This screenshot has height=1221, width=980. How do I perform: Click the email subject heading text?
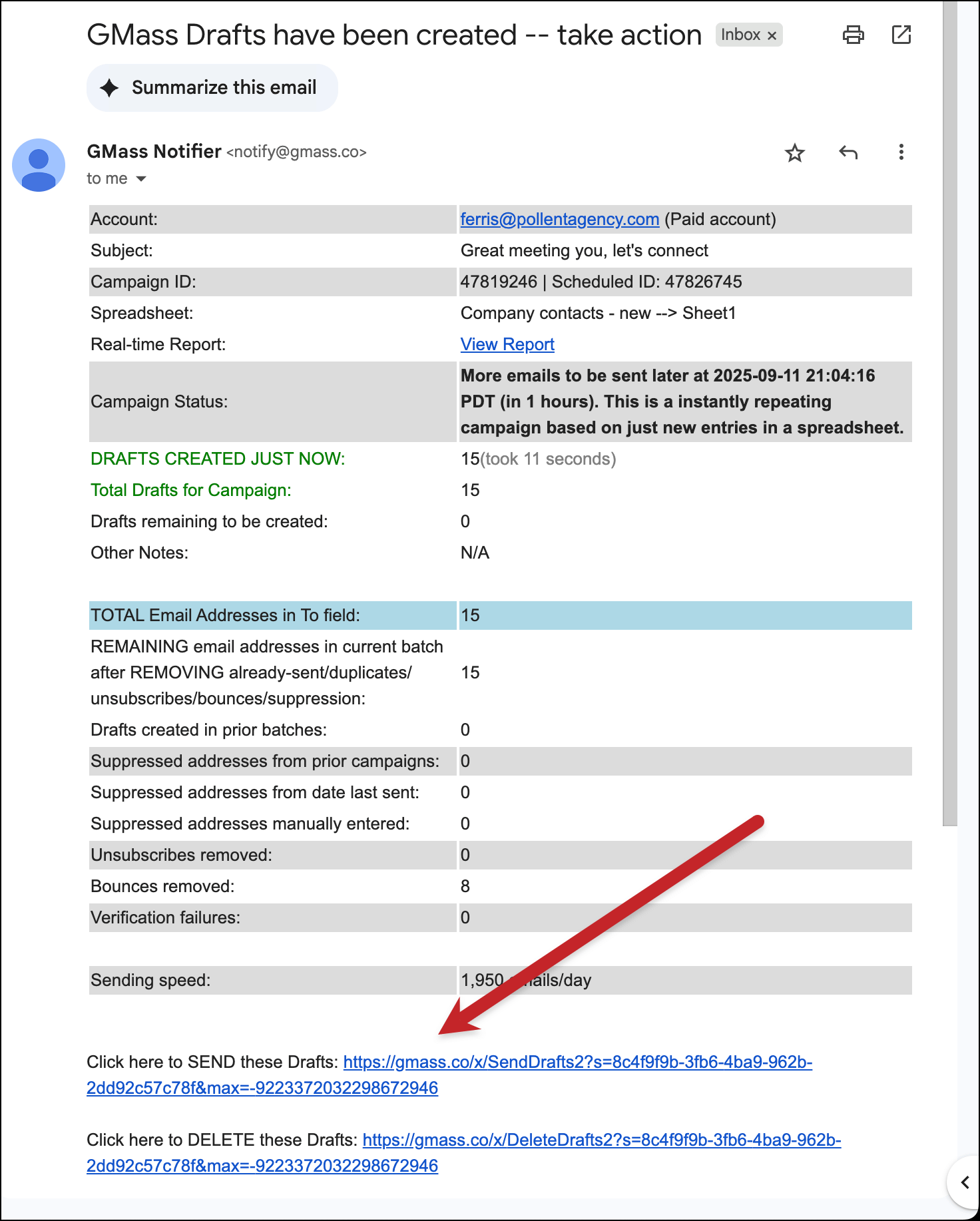(x=394, y=35)
